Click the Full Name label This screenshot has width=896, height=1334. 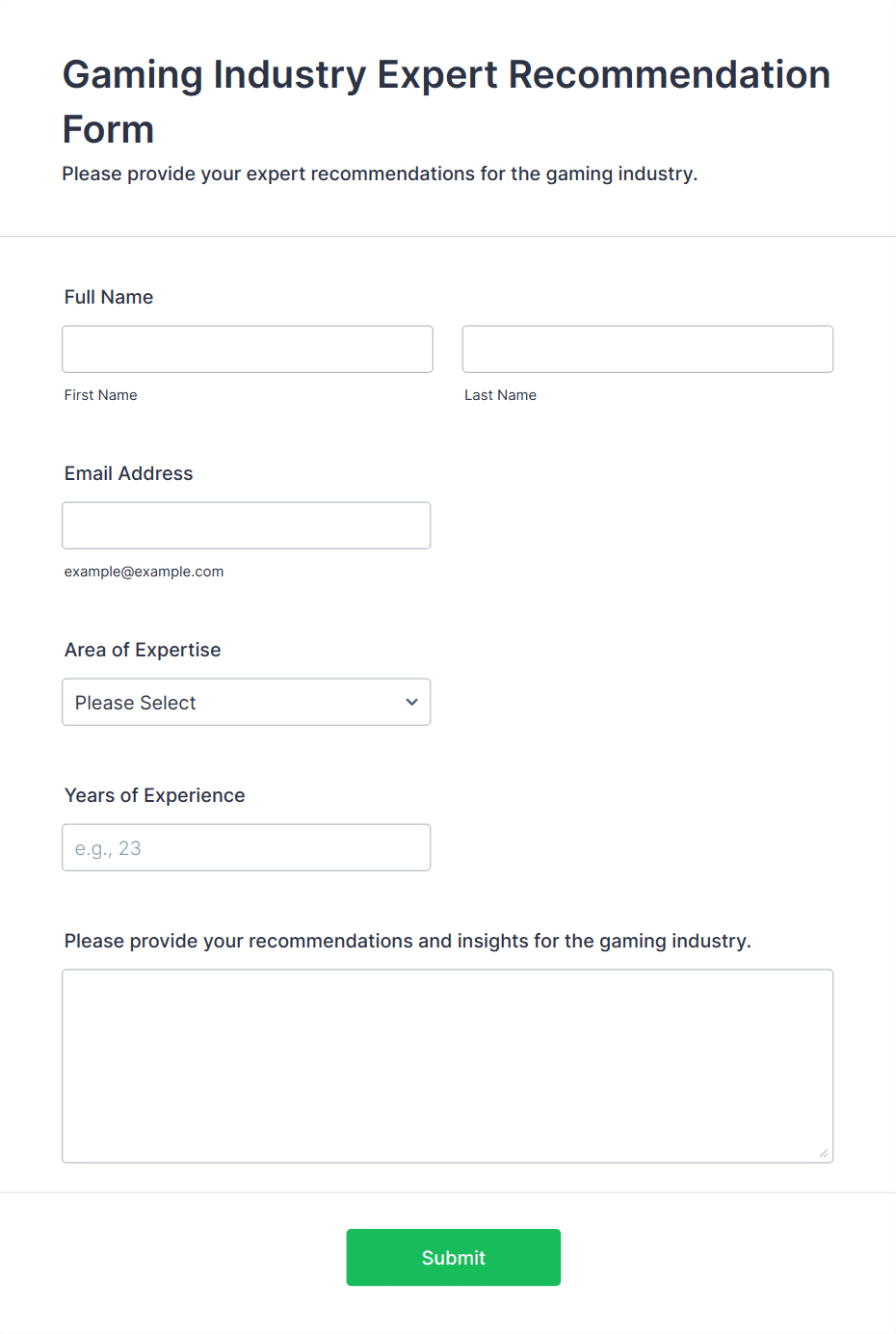(x=109, y=297)
